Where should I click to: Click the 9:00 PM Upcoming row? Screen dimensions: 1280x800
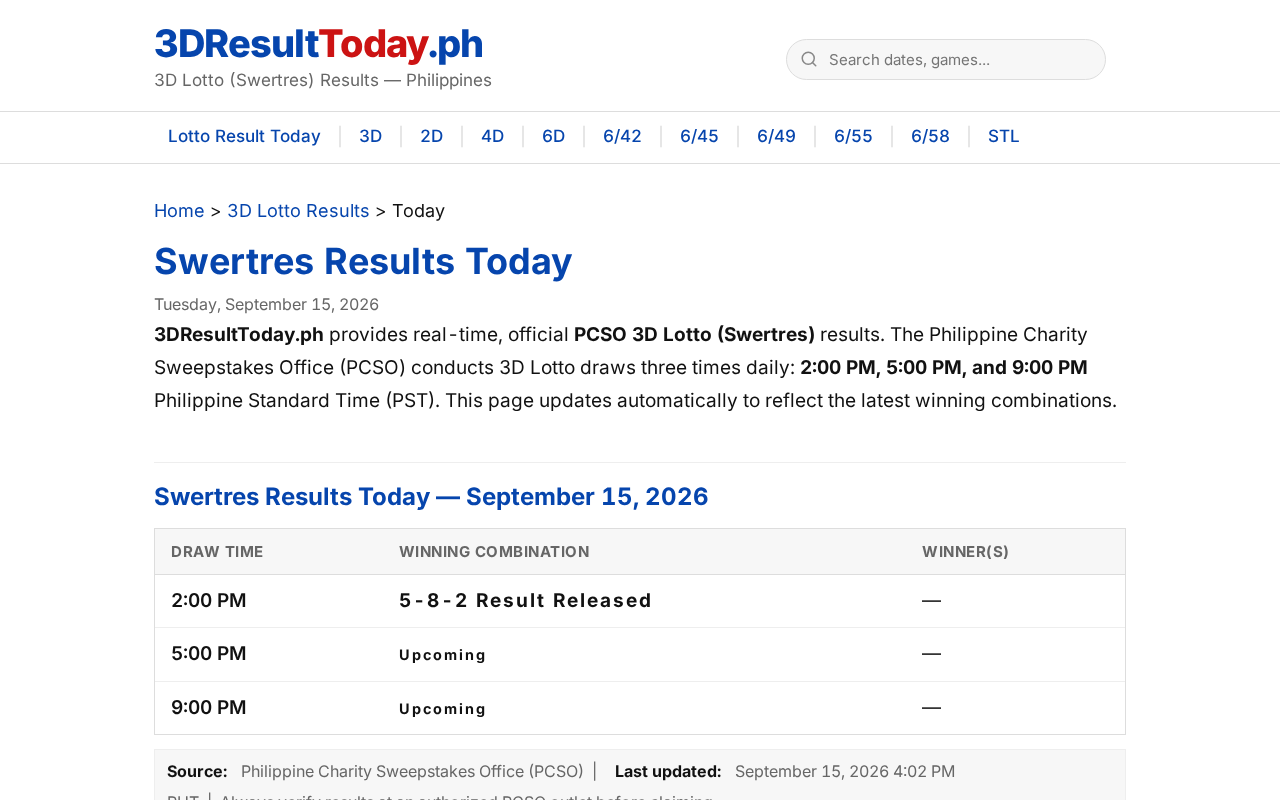point(640,708)
